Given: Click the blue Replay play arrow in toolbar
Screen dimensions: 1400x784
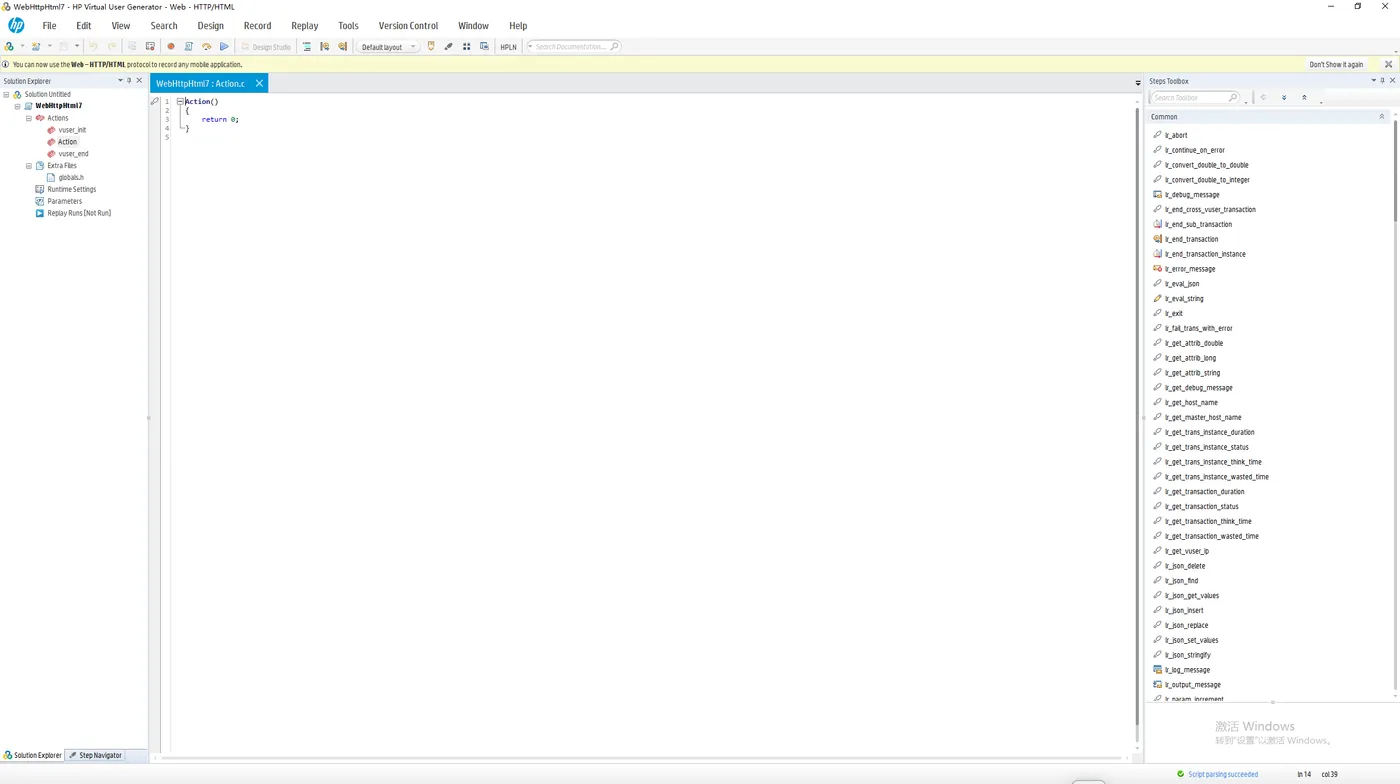Looking at the screenshot, I should click(224, 47).
